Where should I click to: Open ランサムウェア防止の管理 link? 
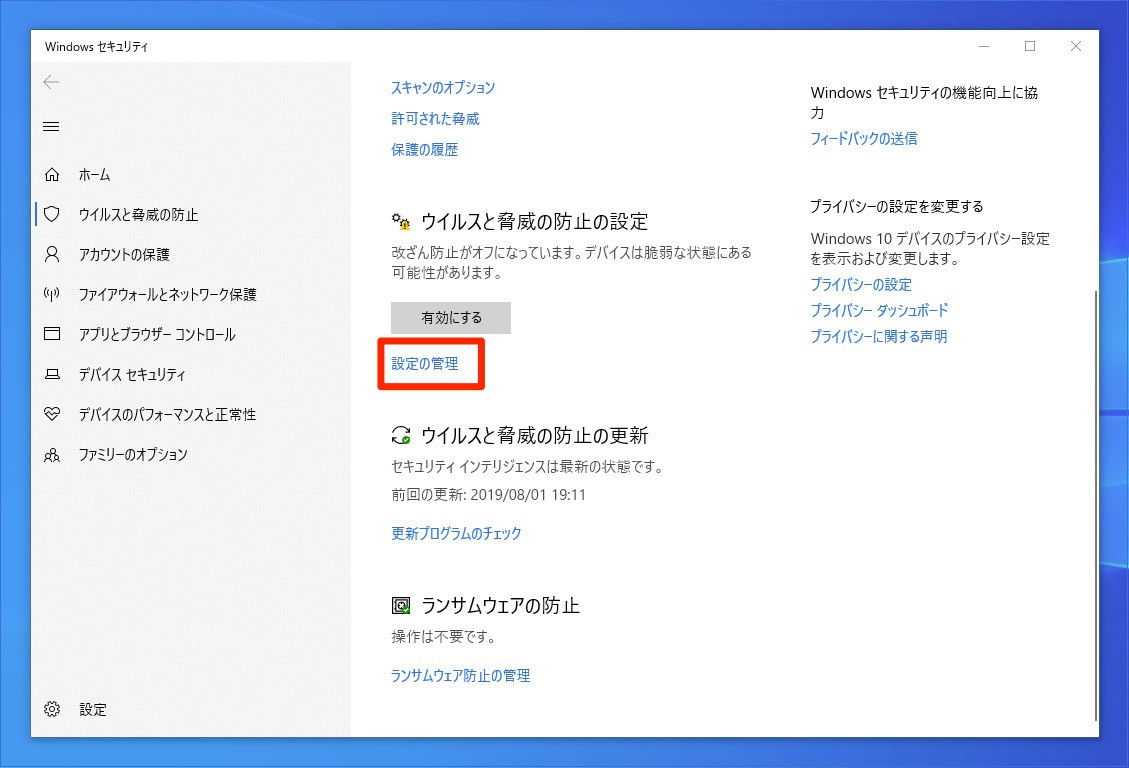tap(460, 676)
